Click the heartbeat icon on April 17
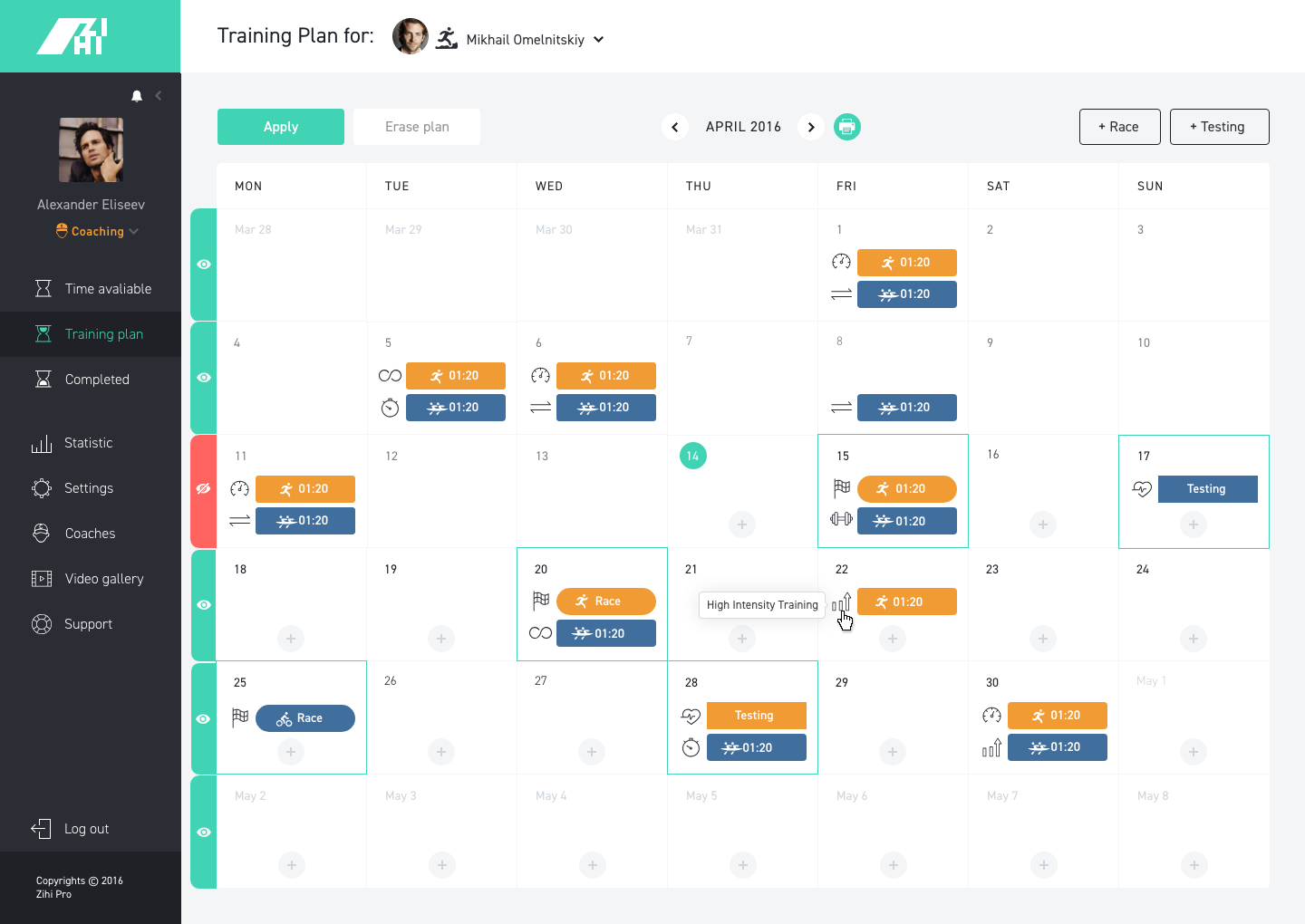This screenshot has height=924, width=1305. (x=1142, y=489)
